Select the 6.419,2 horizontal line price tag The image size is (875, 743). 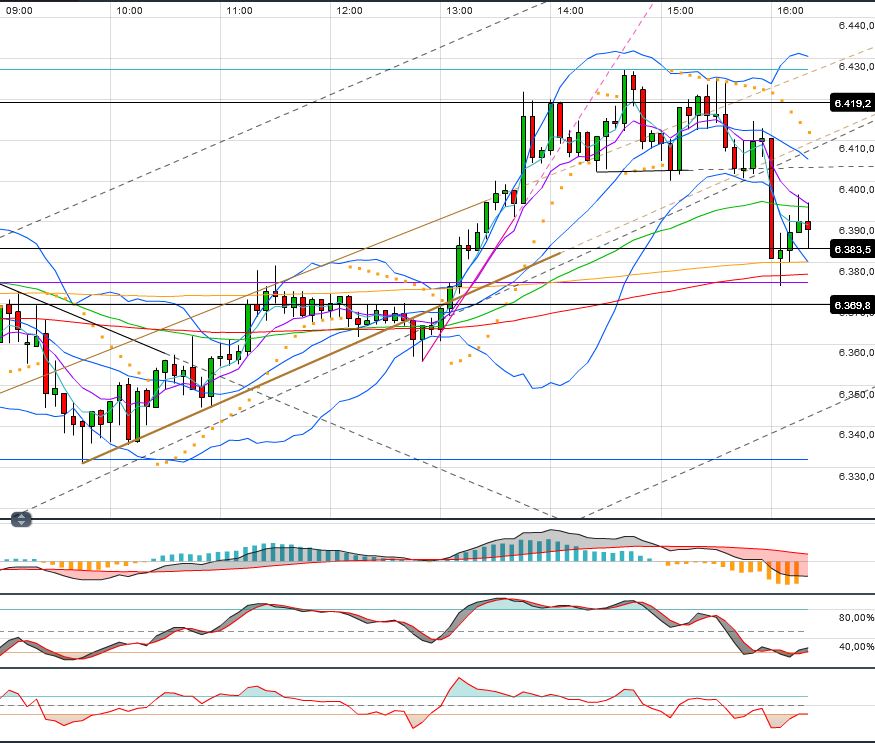point(852,103)
